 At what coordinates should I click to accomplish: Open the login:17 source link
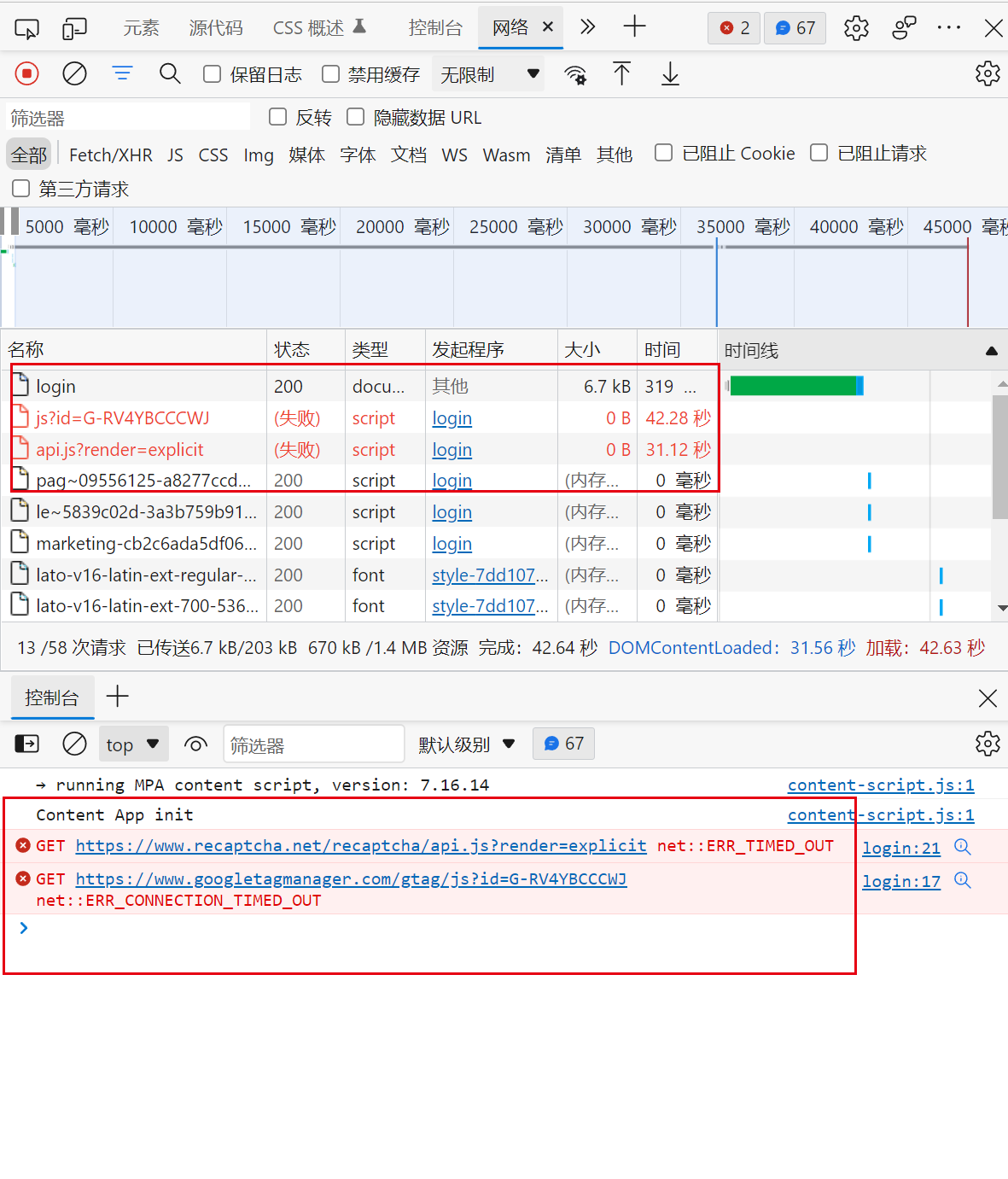[901, 881]
